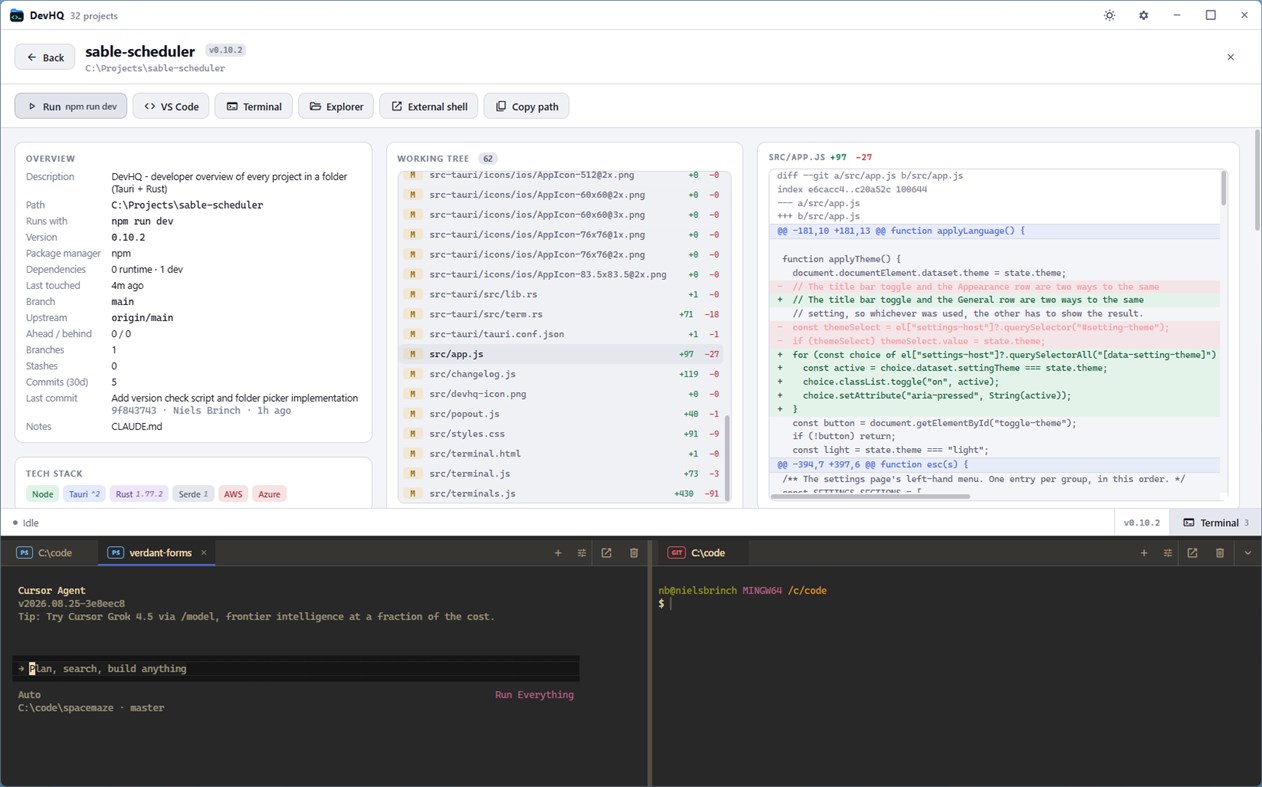Launch the External shell

(x=429, y=106)
